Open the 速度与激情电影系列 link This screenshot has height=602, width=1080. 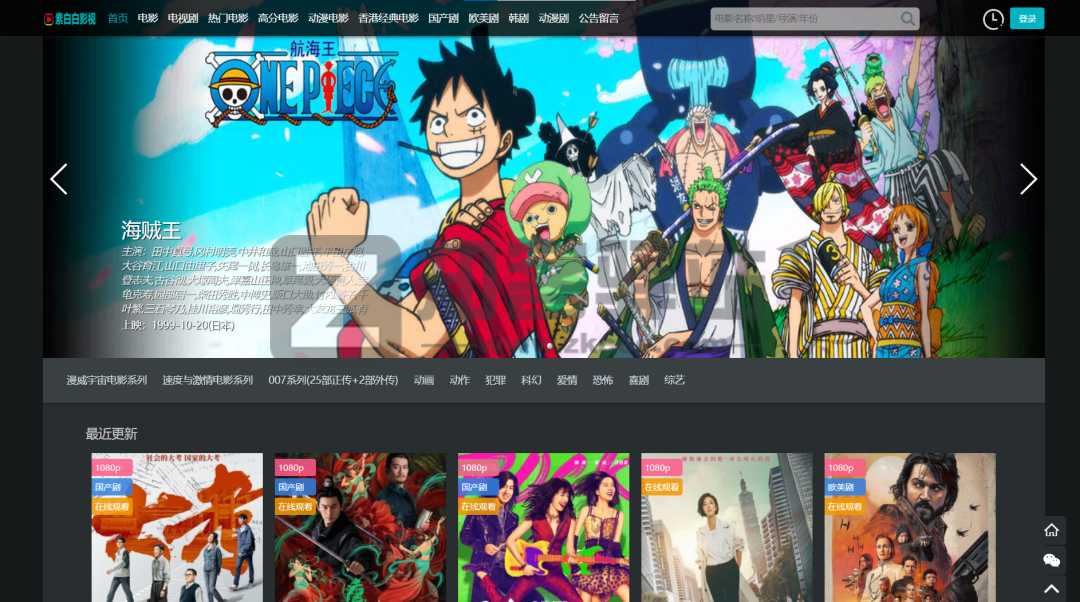click(207, 380)
